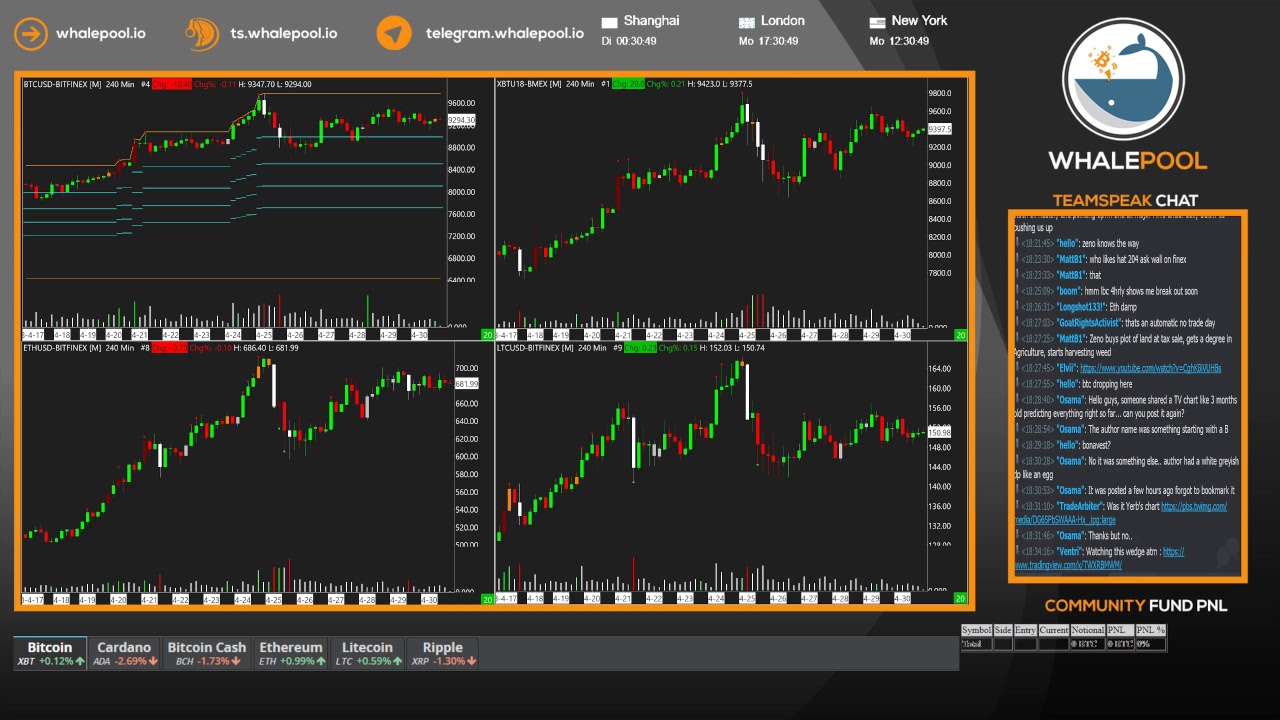Click the red Chg box in BTCUSD chart header

(x=172, y=84)
